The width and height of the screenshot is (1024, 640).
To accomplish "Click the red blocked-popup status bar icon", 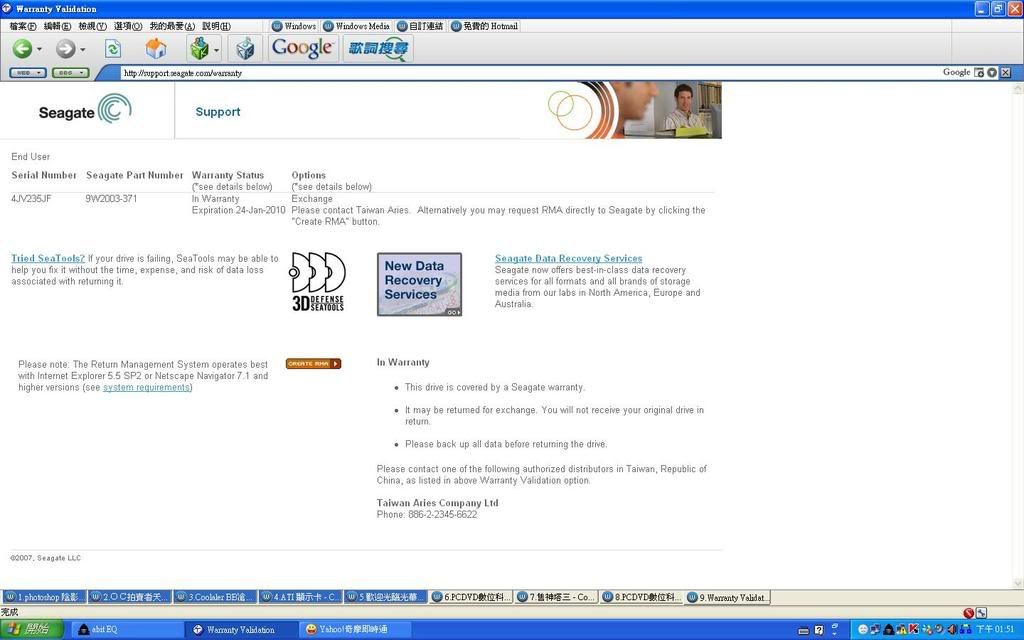I will [968, 613].
